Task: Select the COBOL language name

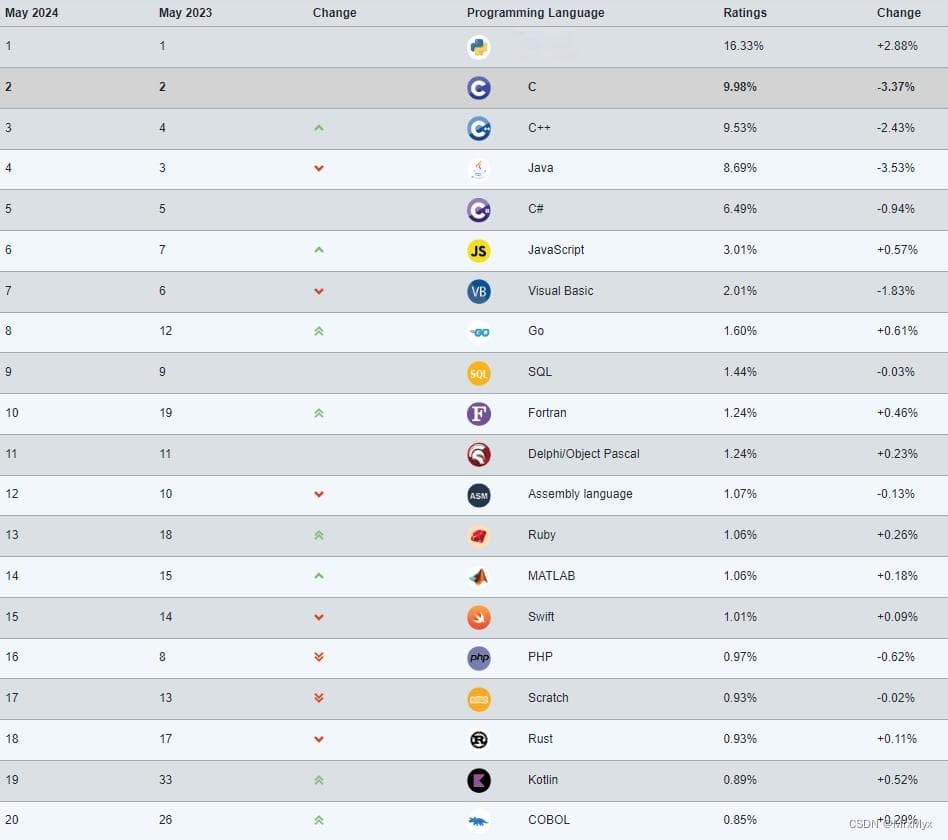Action: tap(548, 820)
